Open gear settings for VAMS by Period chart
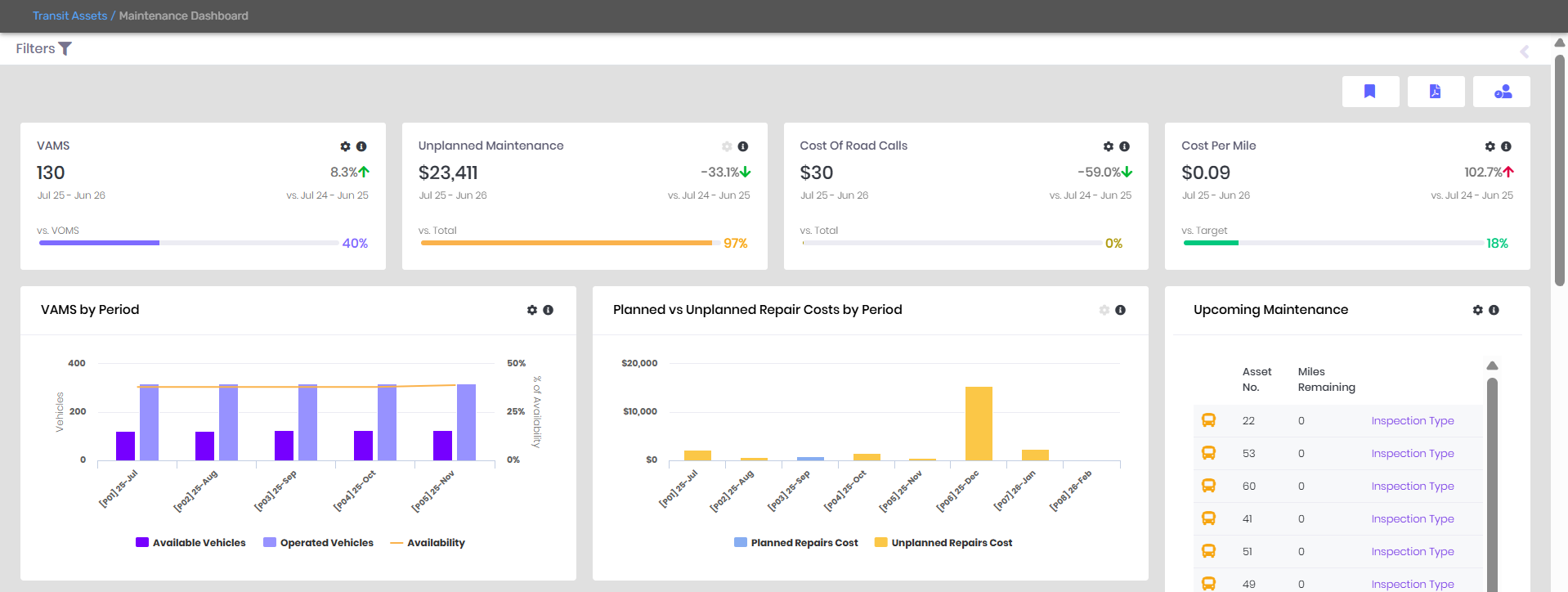This screenshot has height=592, width=1568. (532, 310)
